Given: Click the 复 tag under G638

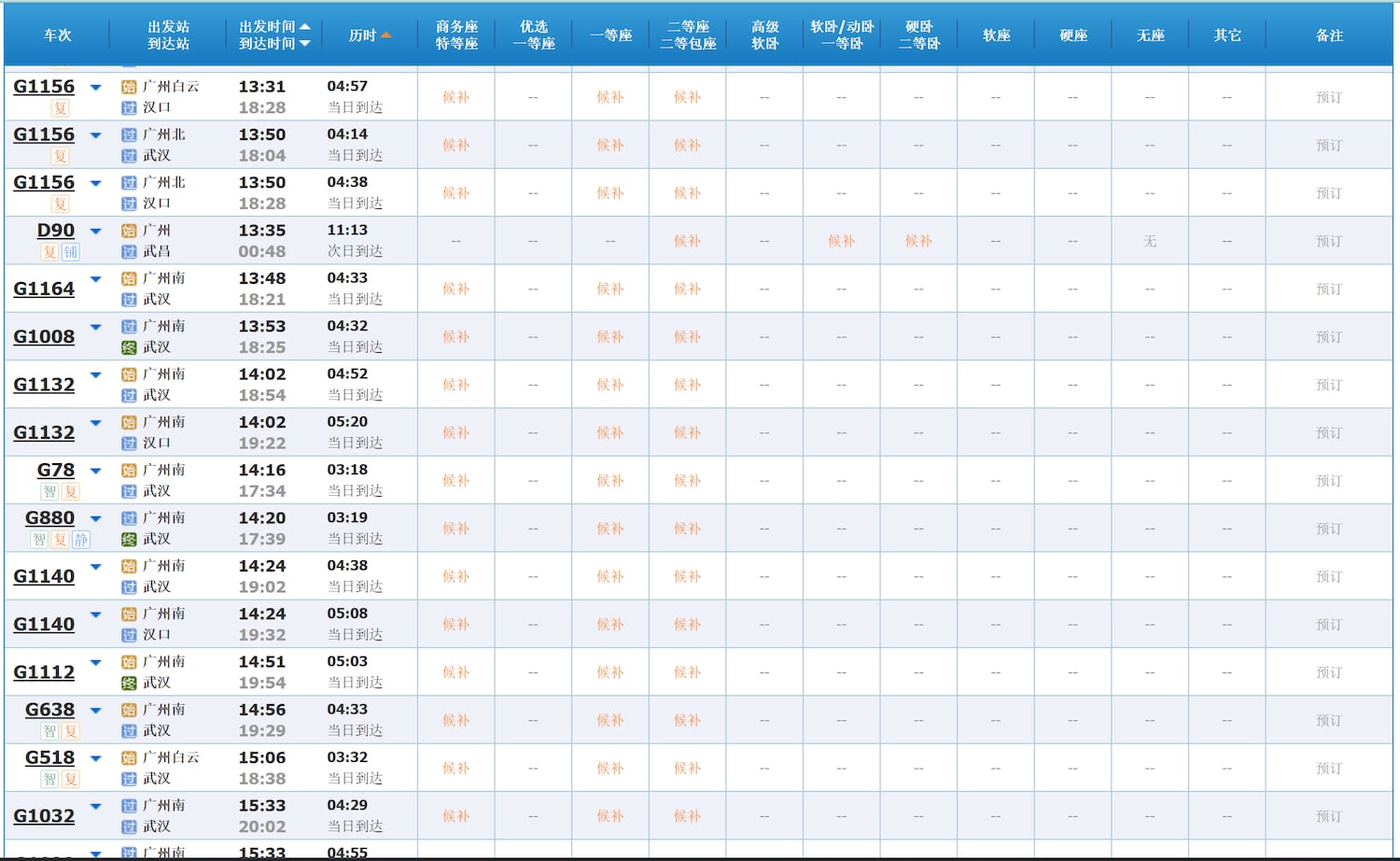Looking at the screenshot, I should click(71, 731).
